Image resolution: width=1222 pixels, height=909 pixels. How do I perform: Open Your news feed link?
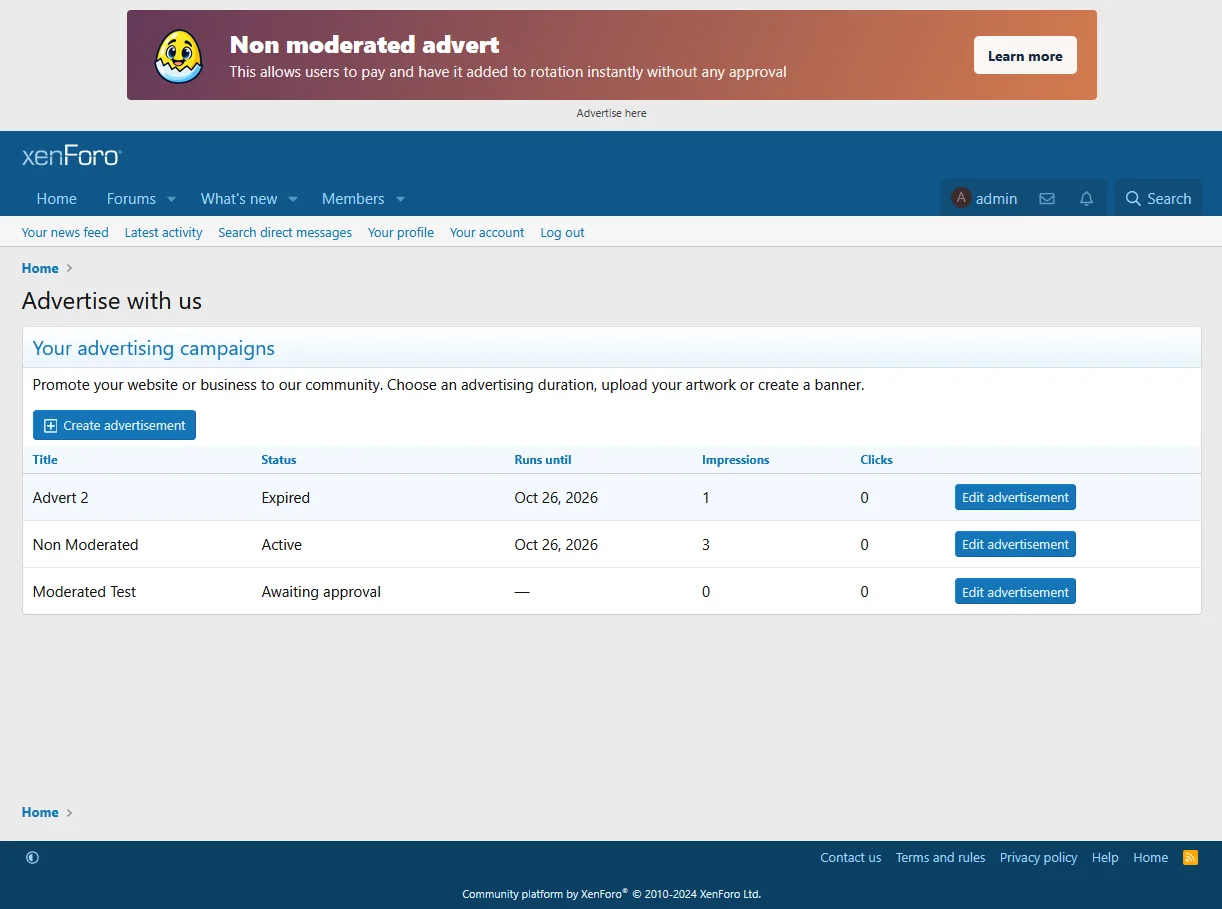pos(65,232)
